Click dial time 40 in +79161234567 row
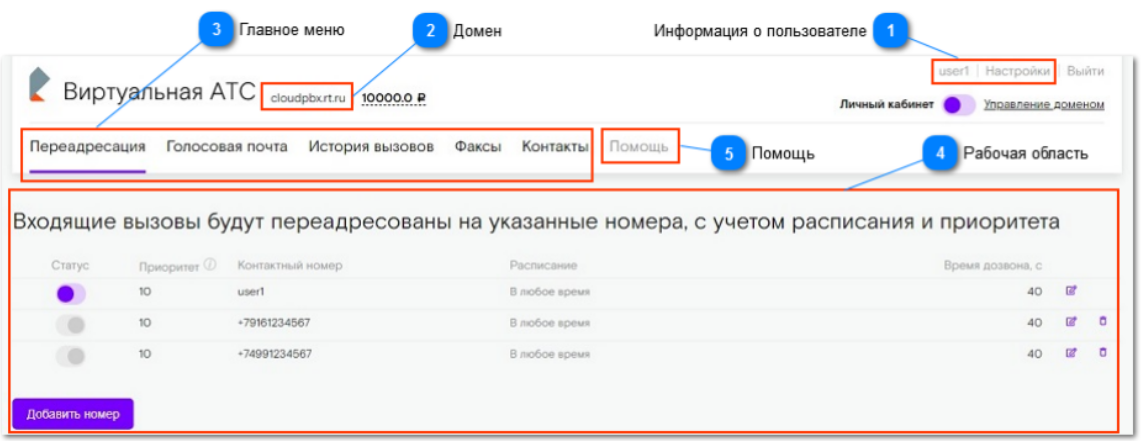 click(1034, 322)
